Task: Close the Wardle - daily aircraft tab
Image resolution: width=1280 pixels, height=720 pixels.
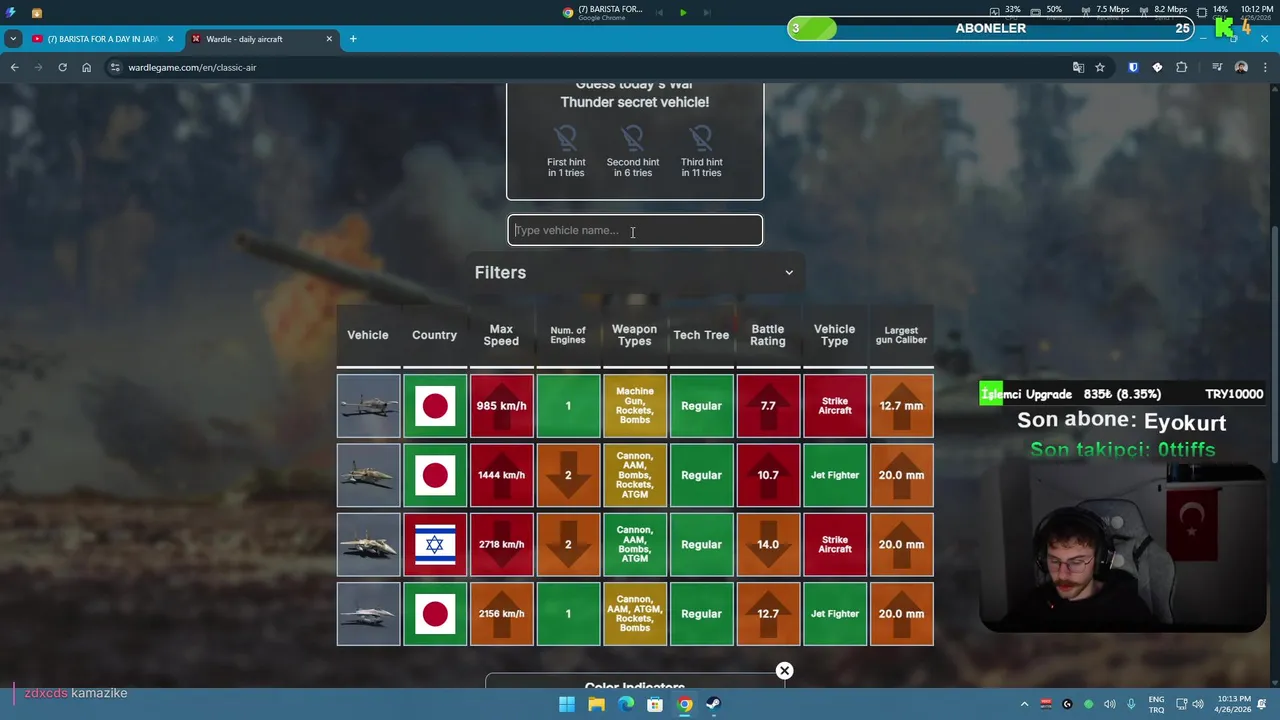Action: tap(329, 39)
